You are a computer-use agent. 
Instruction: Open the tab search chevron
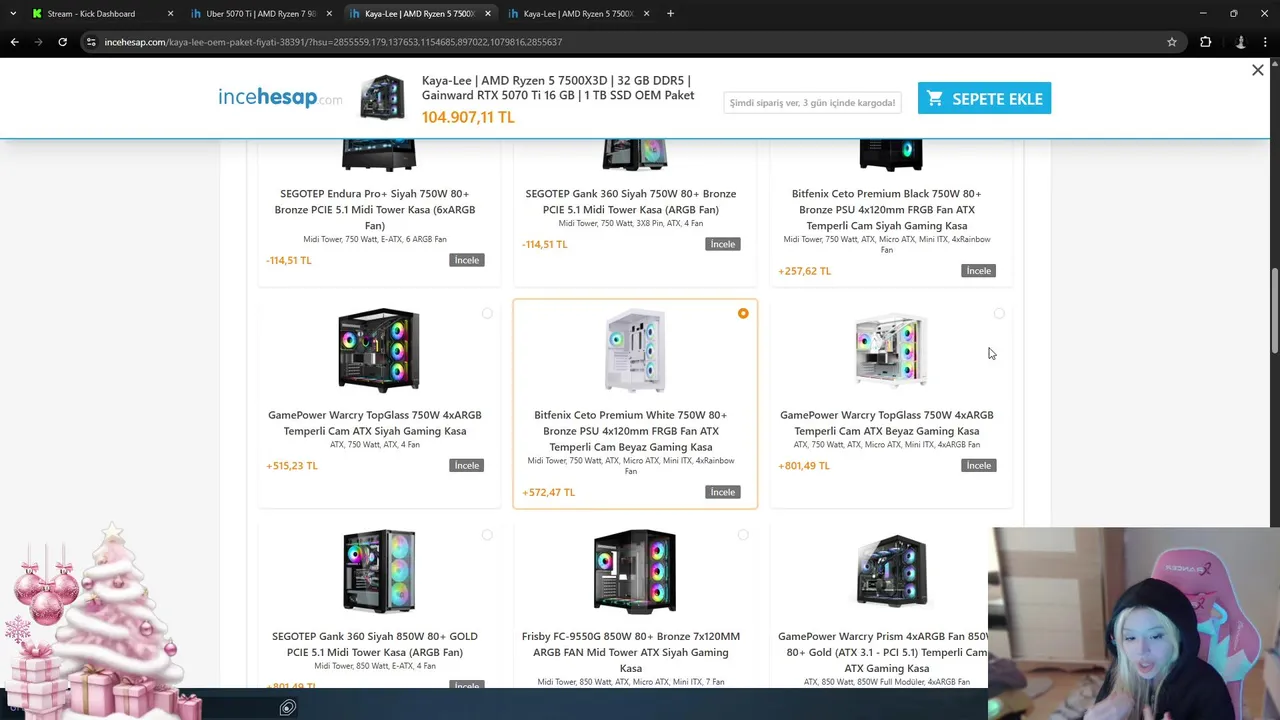click(12, 13)
